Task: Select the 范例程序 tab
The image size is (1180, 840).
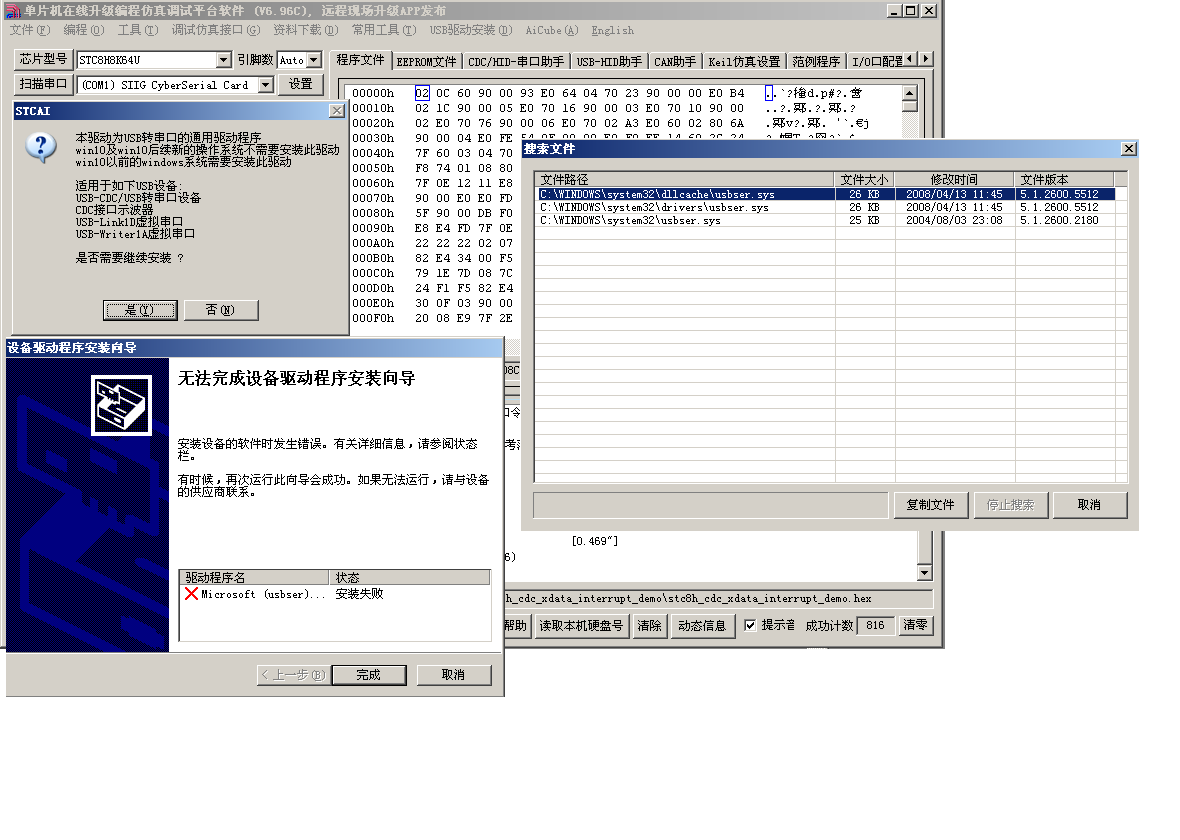Action: (x=816, y=62)
